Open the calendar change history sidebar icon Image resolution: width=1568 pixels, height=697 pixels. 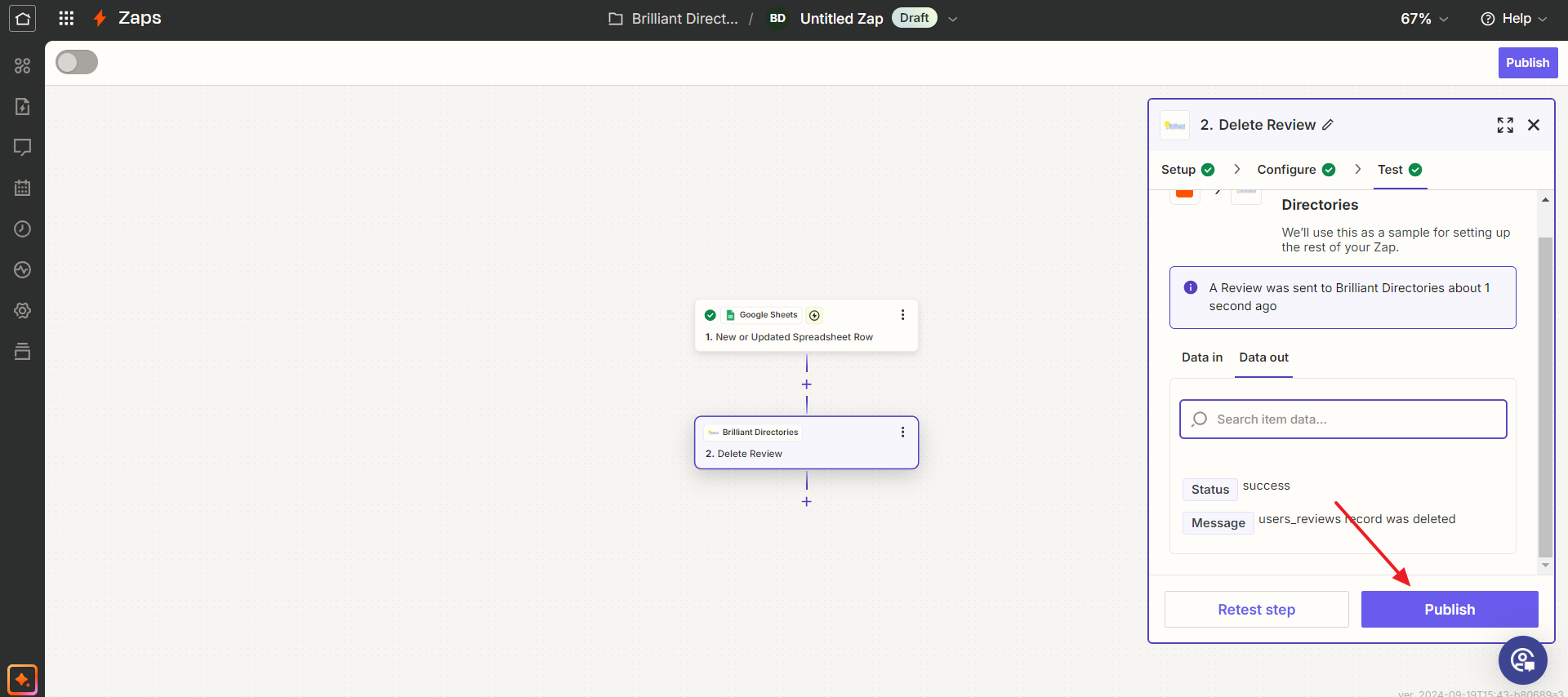[23, 189]
